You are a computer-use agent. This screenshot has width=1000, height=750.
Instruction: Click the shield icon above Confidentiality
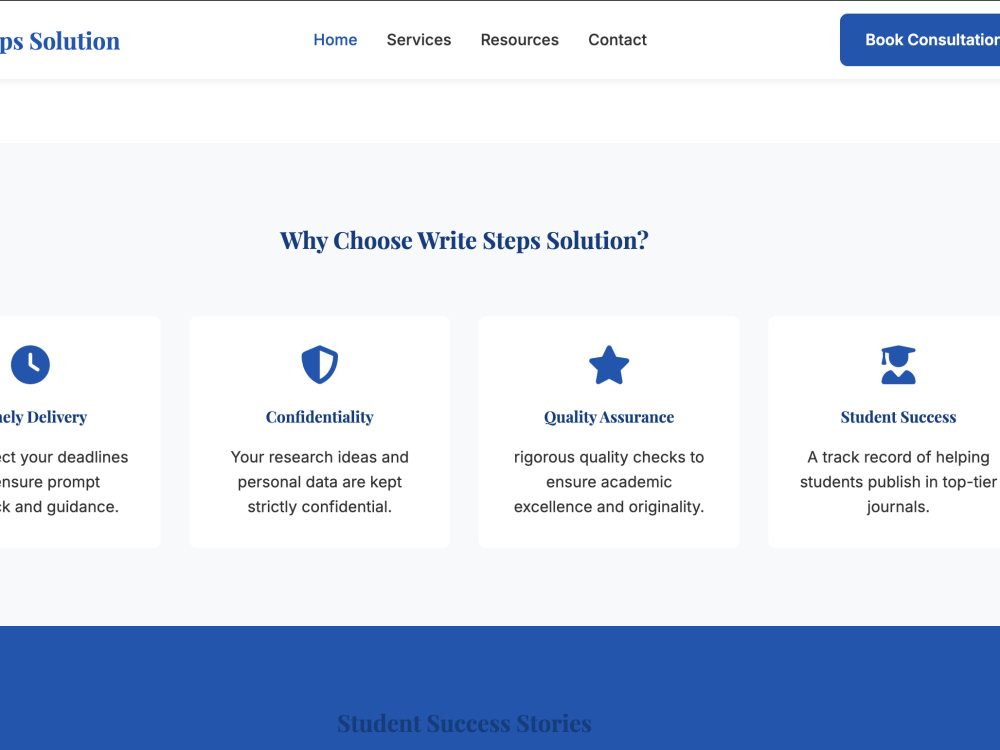click(x=320, y=365)
